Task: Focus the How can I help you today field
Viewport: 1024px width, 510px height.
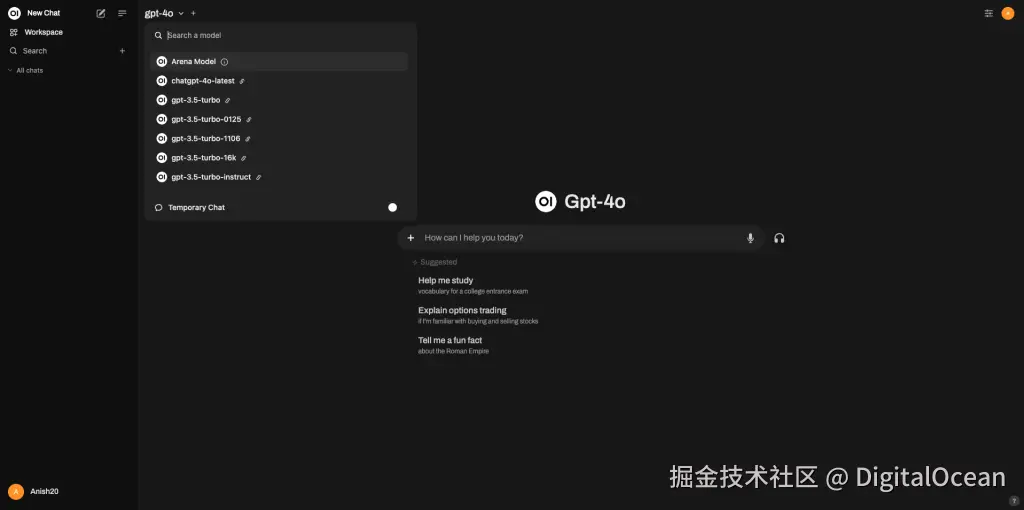Action: (x=581, y=238)
